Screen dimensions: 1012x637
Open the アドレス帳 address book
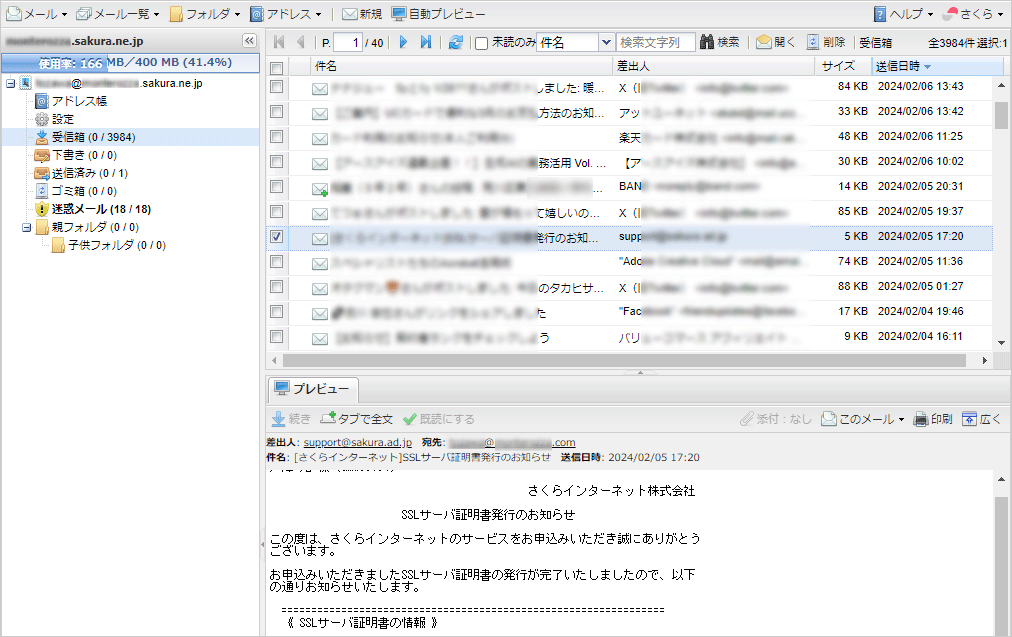click(71, 101)
